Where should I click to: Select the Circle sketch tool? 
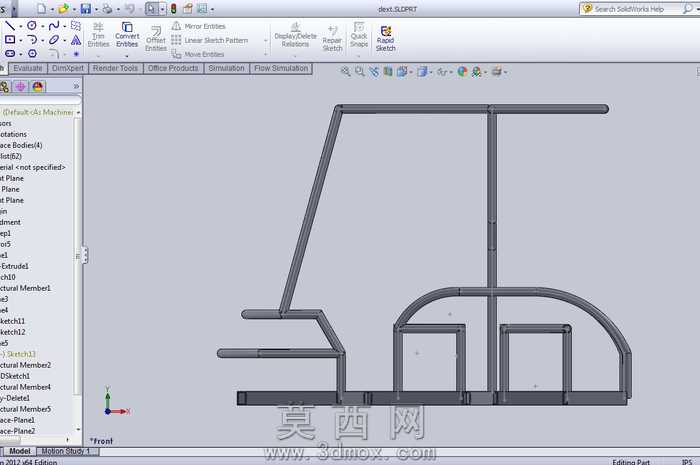tap(32, 25)
